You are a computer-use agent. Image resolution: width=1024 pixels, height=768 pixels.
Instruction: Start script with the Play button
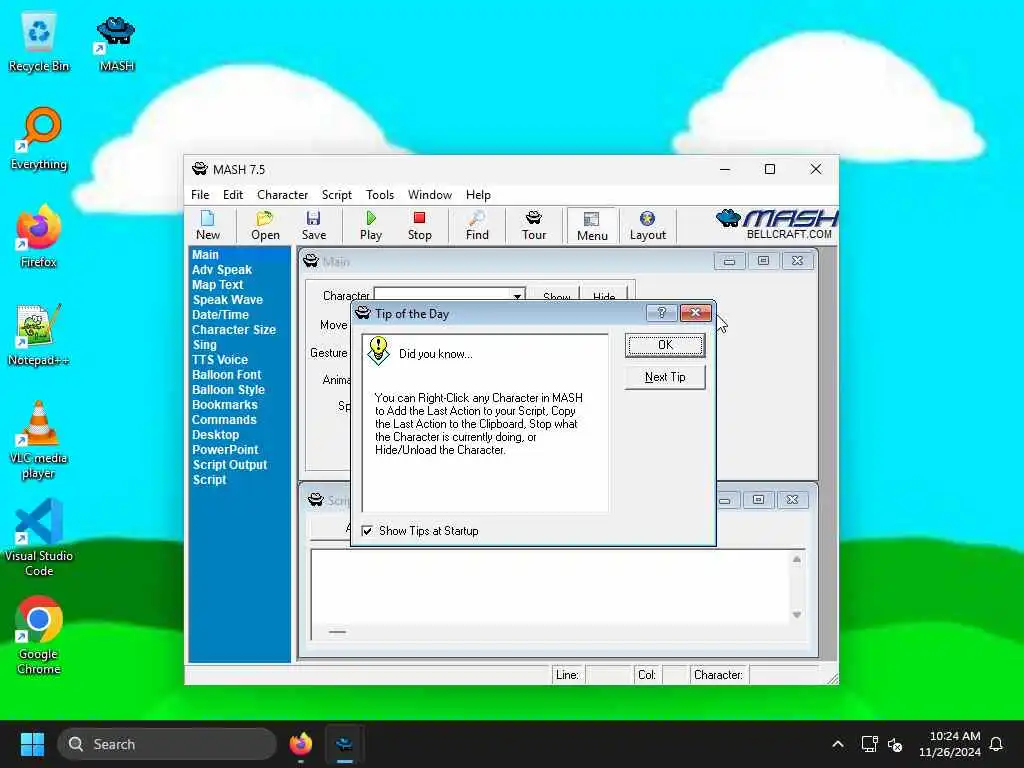(371, 226)
